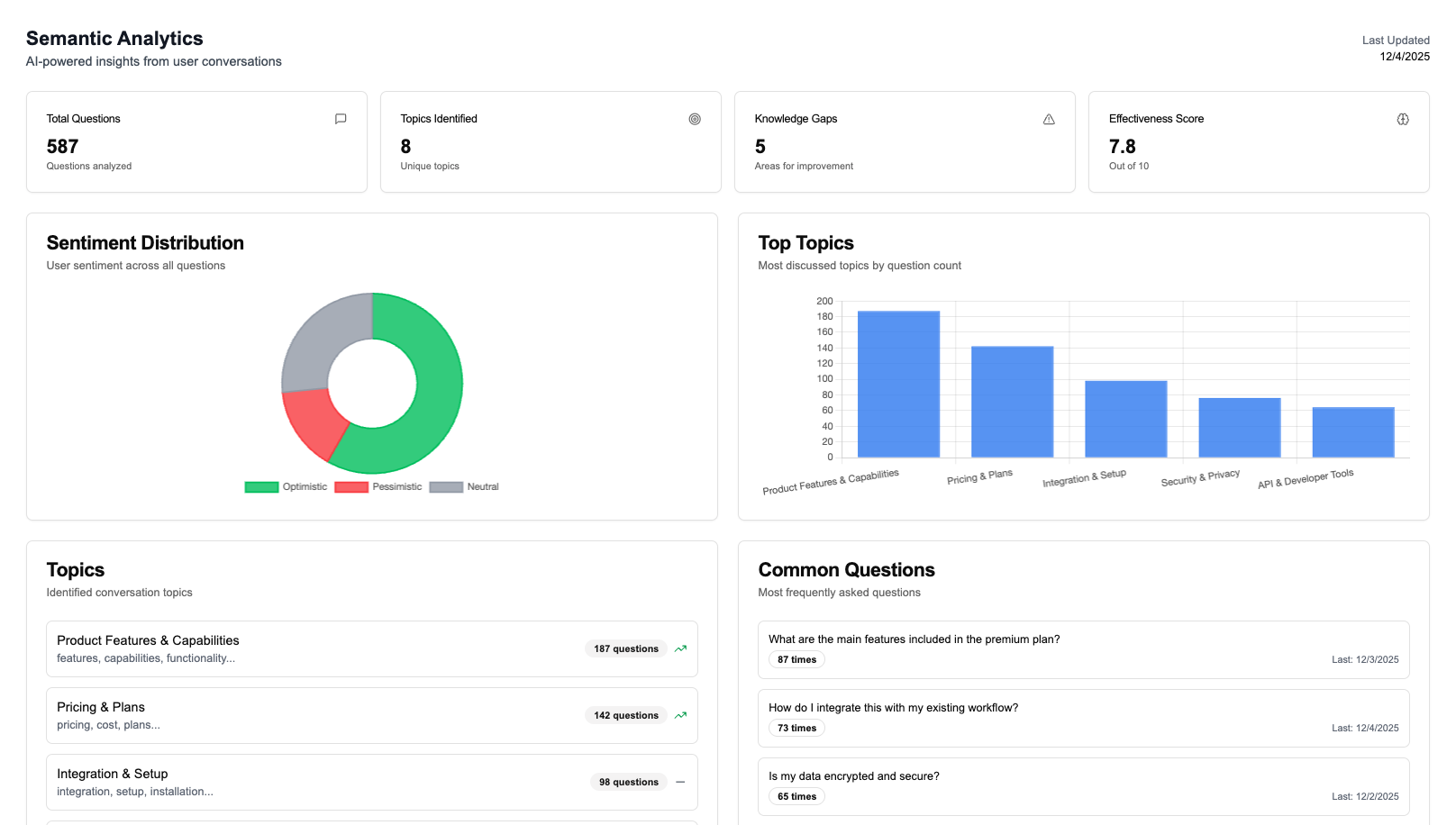The width and height of the screenshot is (1456, 825).
Task: Click the speech bubble icon on Total Questions card
Action: (341, 118)
